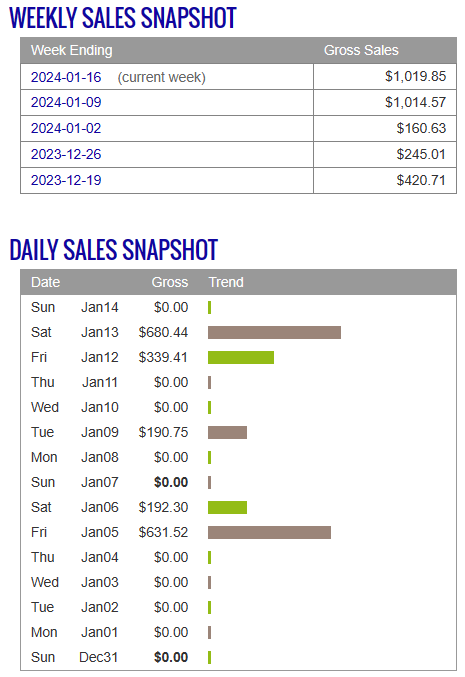This screenshot has height=677, width=465.
Task: Open the 2023-12-26 week ending link
Action: pos(66,154)
